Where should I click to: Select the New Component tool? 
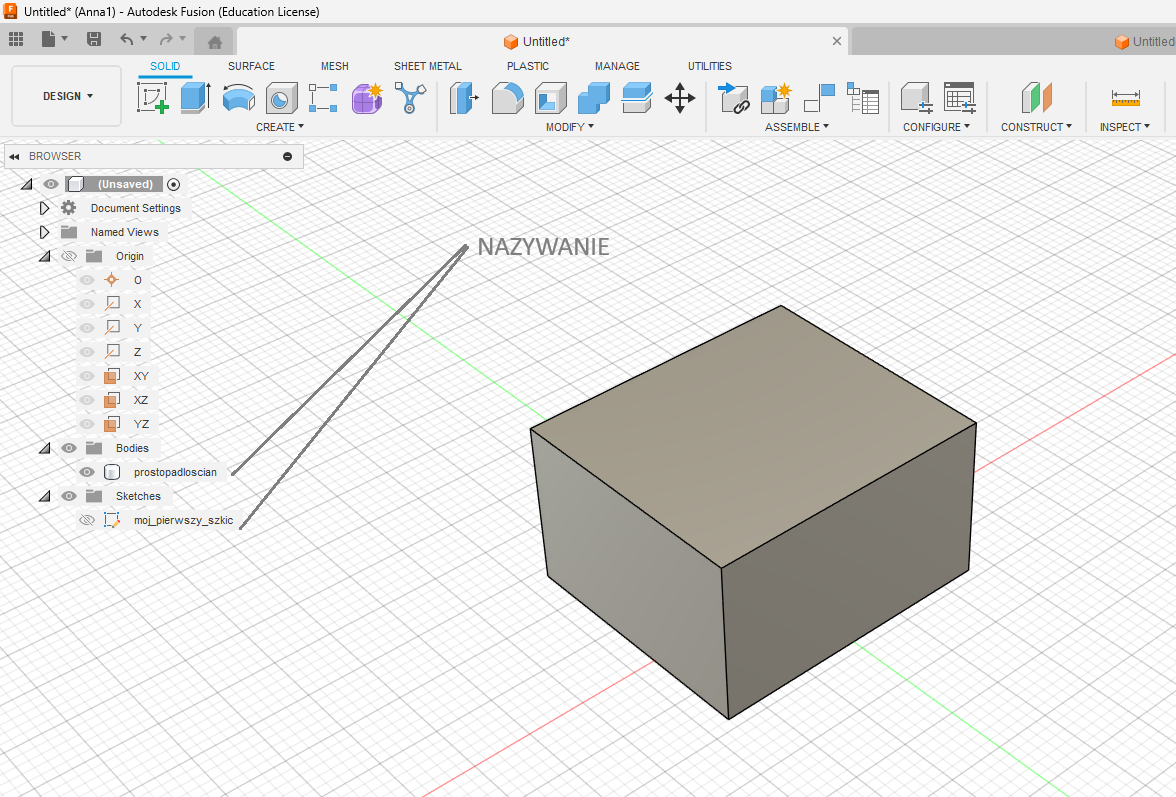click(x=776, y=97)
